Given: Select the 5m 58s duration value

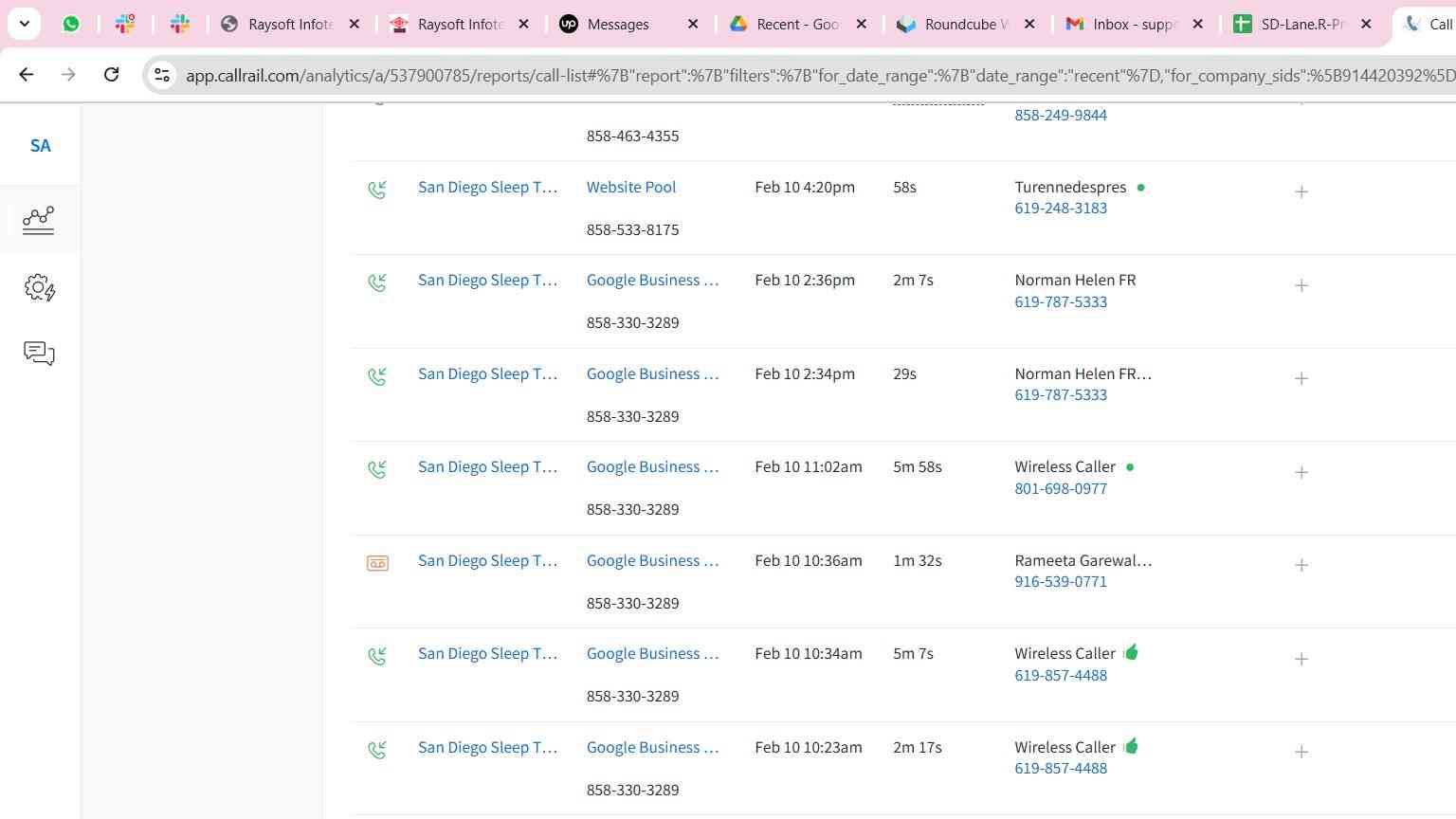Looking at the screenshot, I should click(x=918, y=466).
